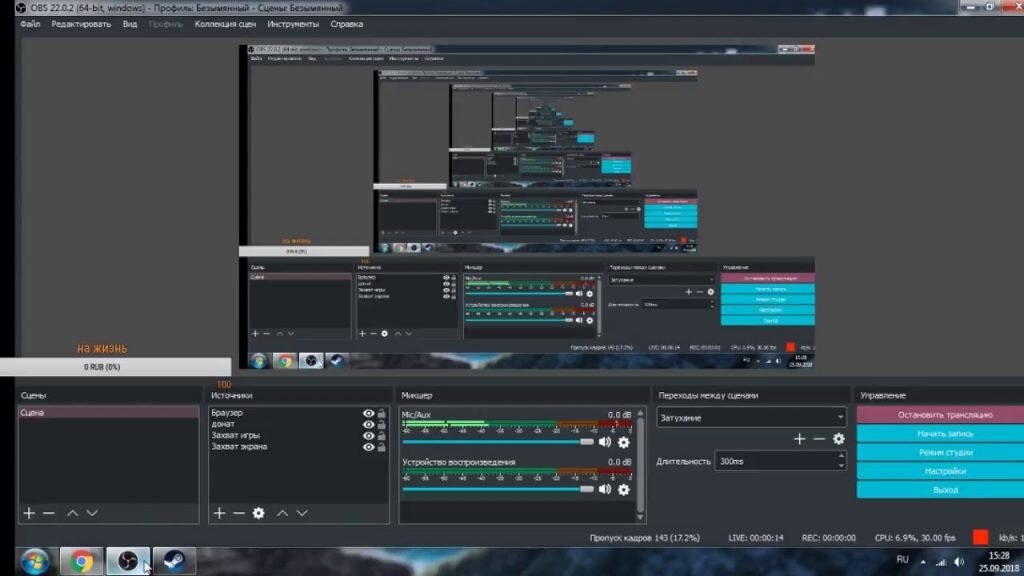The width and height of the screenshot is (1024, 576).
Task: Toggle visibility of Захват экрана source
Action: (368, 447)
